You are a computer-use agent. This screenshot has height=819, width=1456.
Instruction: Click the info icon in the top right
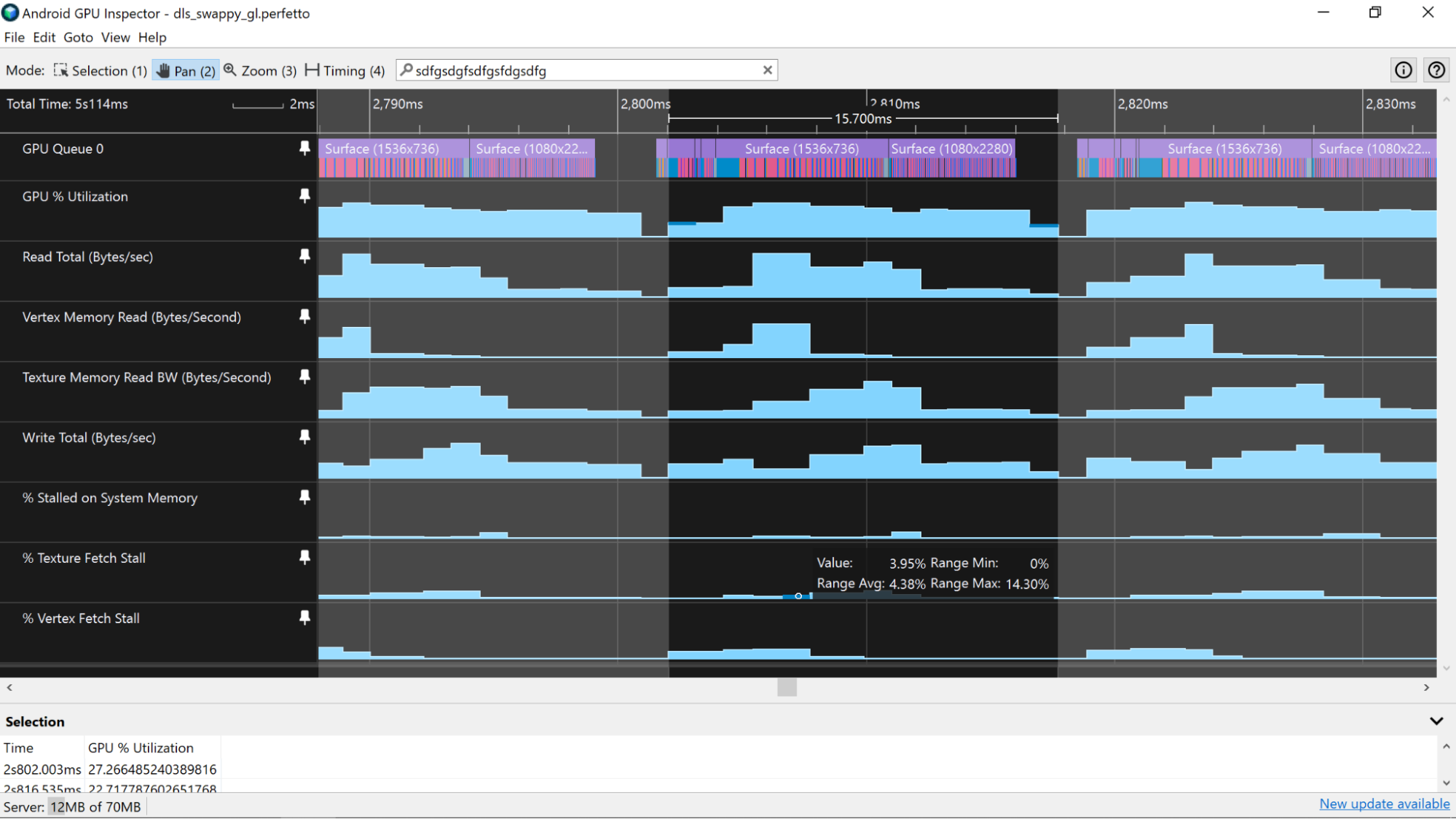1403,70
